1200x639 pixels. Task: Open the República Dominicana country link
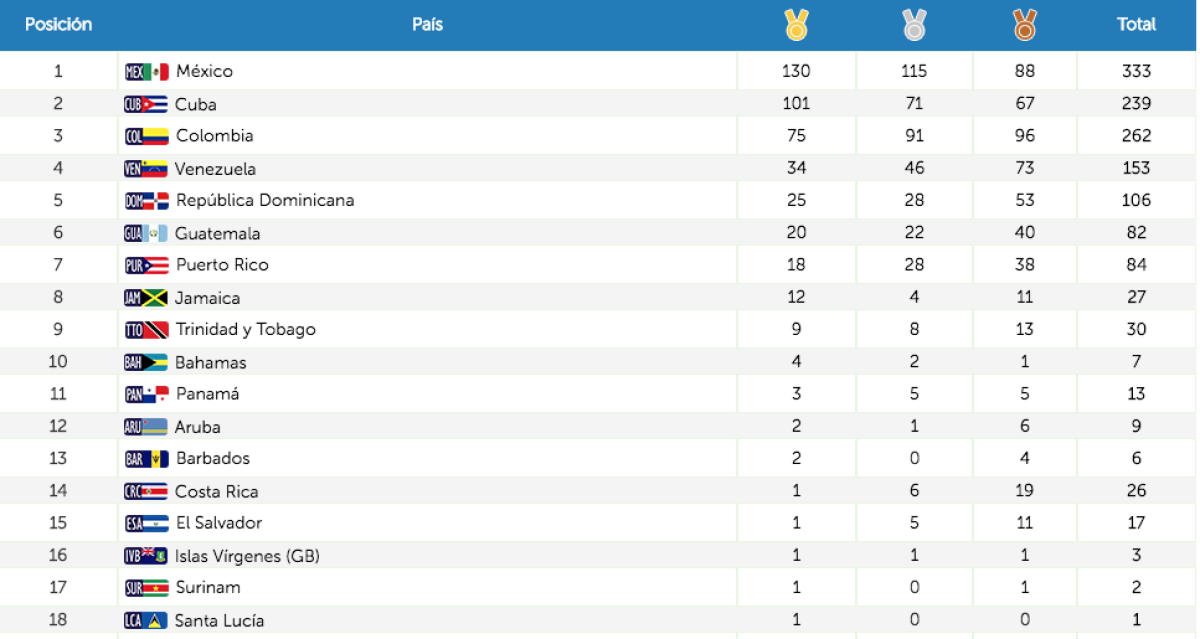tap(265, 200)
